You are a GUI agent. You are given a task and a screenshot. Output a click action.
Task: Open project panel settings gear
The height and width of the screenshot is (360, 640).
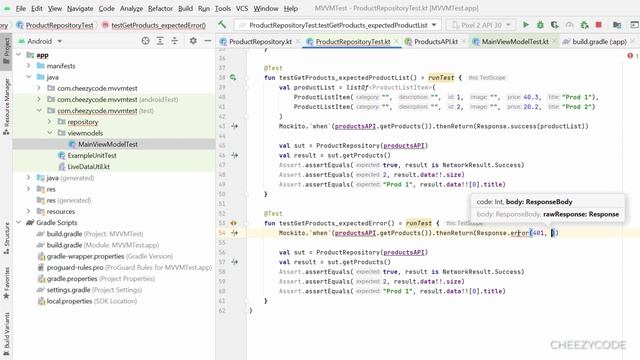coord(193,41)
